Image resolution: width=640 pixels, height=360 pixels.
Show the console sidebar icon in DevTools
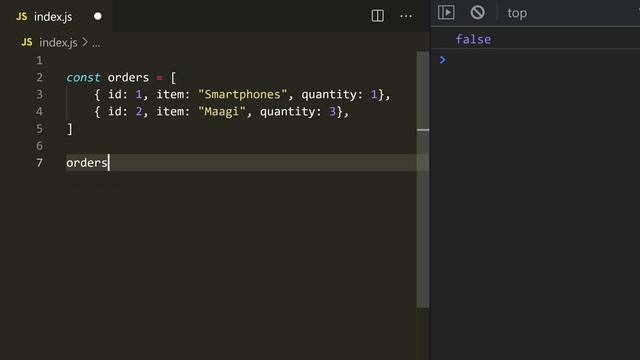(446, 12)
